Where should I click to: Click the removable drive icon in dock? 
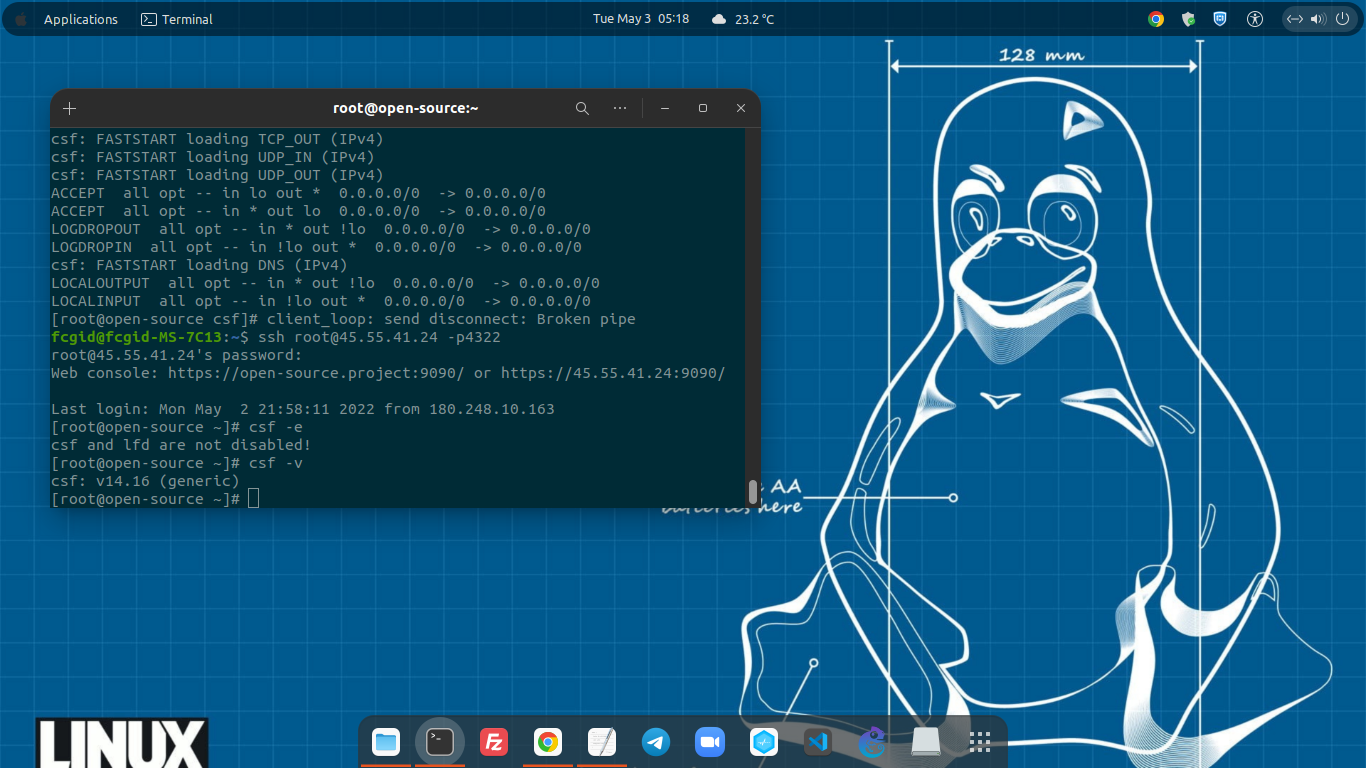click(926, 742)
